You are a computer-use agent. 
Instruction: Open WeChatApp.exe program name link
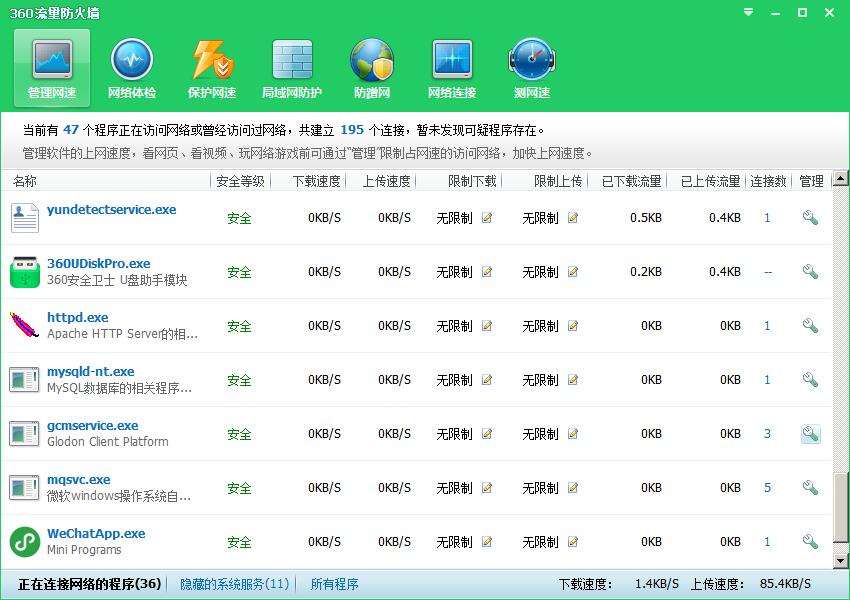(96, 533)
